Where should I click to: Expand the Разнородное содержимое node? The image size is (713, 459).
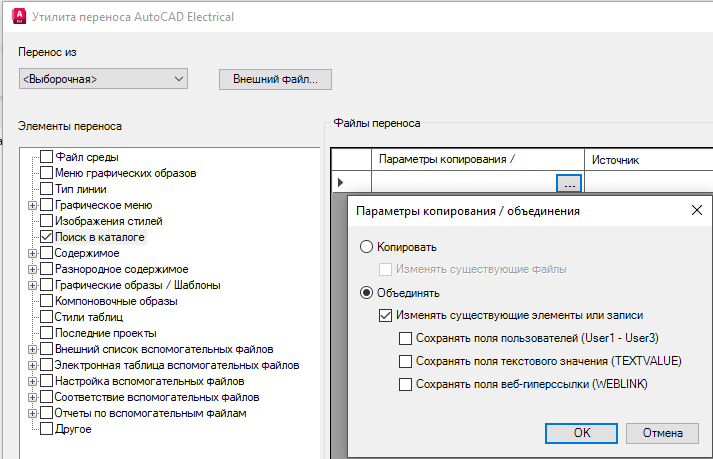point(32,269)
